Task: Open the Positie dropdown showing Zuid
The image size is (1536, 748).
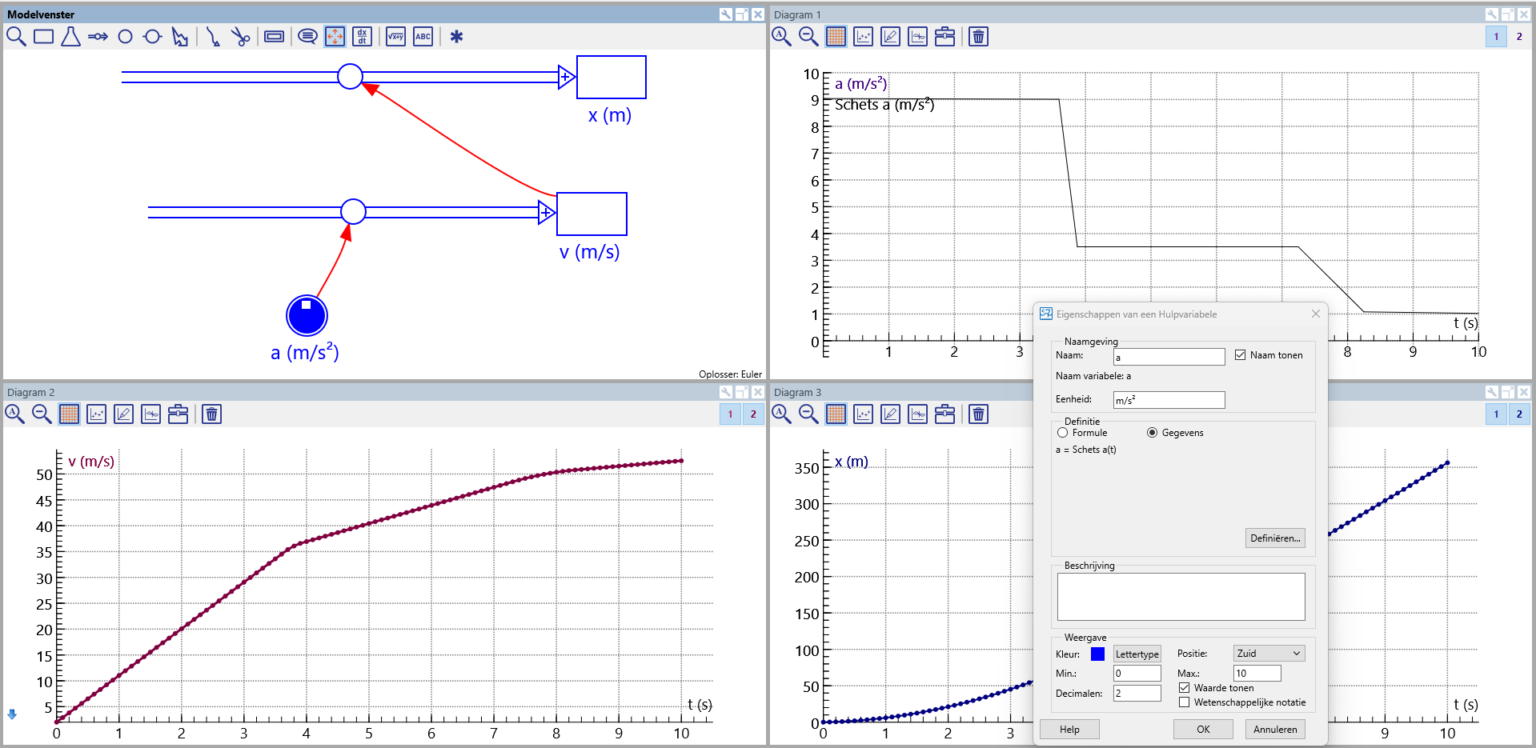Action: [x=1268, y=652]
